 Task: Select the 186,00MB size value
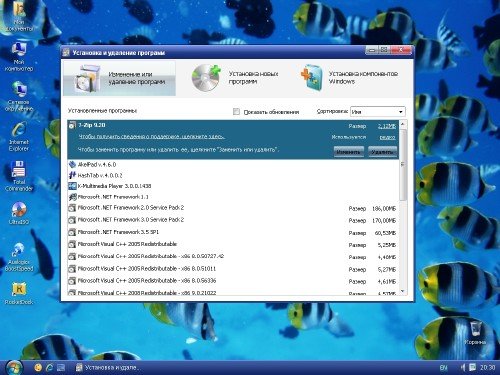pos(384,209)
